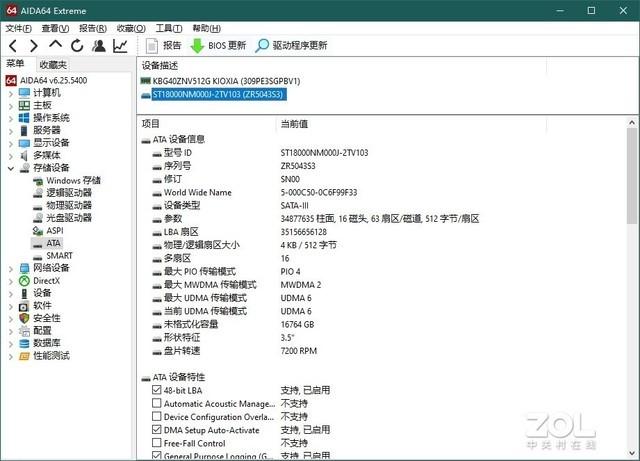The width and height of the screenshot is (640, 461).
Task: Go up one level with the up arrow
Action: [56, 45]
